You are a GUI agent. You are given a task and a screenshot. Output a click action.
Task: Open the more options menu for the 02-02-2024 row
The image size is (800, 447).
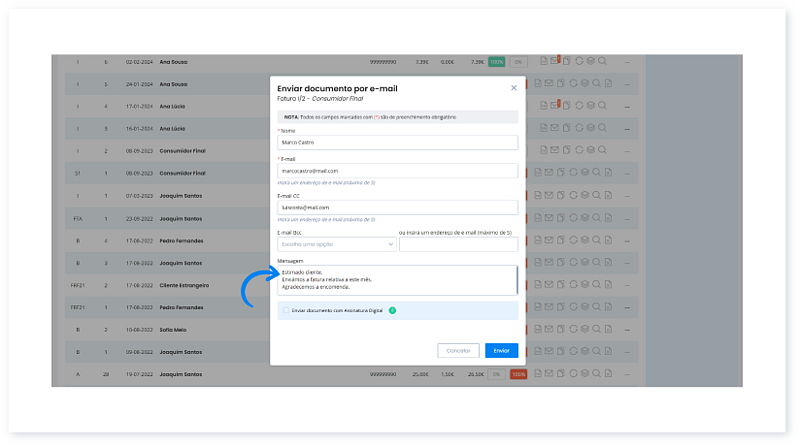point(628,62)
